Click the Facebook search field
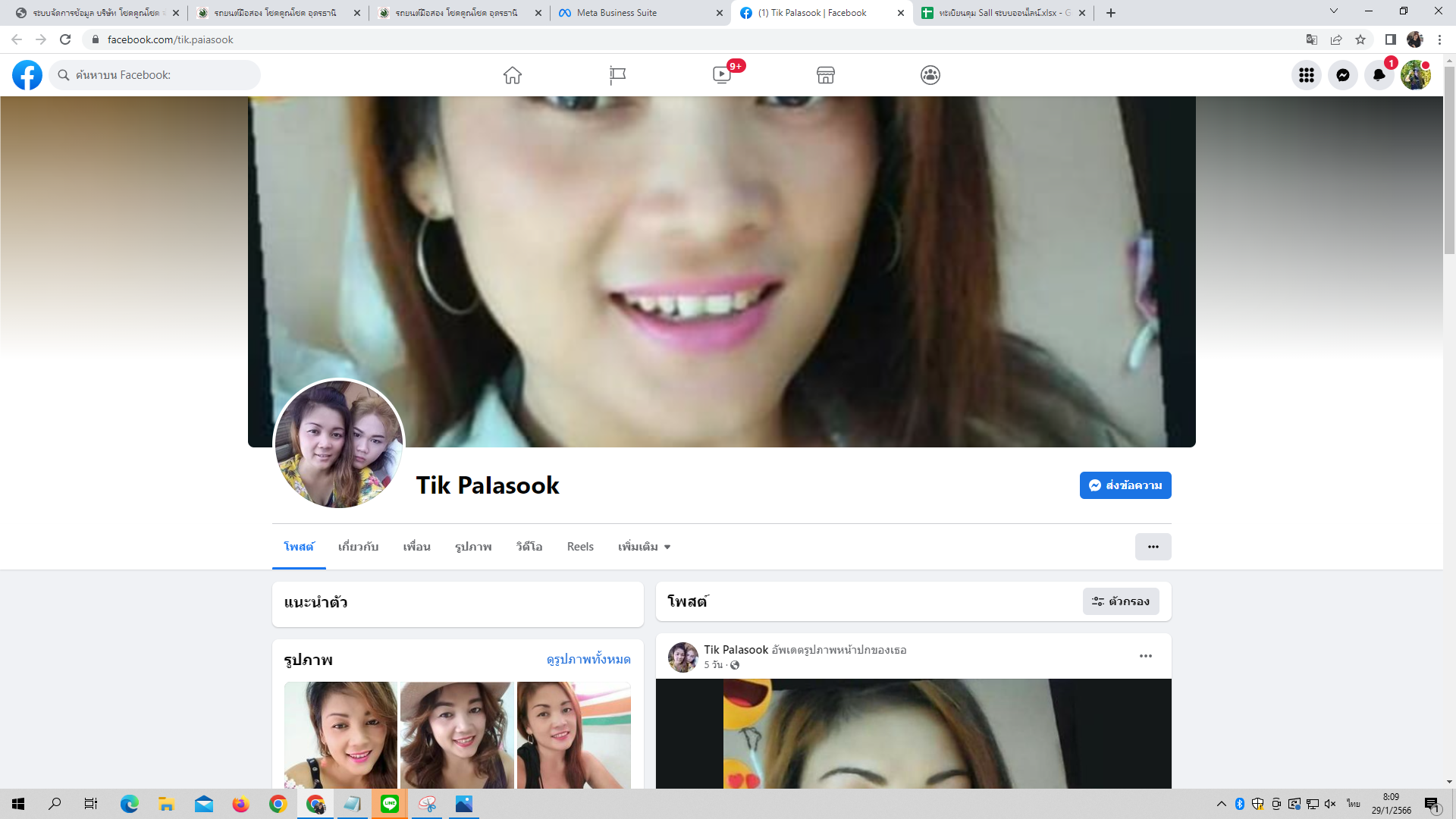The width and height of the screenshot is (1456, 819). click(155, 75)
